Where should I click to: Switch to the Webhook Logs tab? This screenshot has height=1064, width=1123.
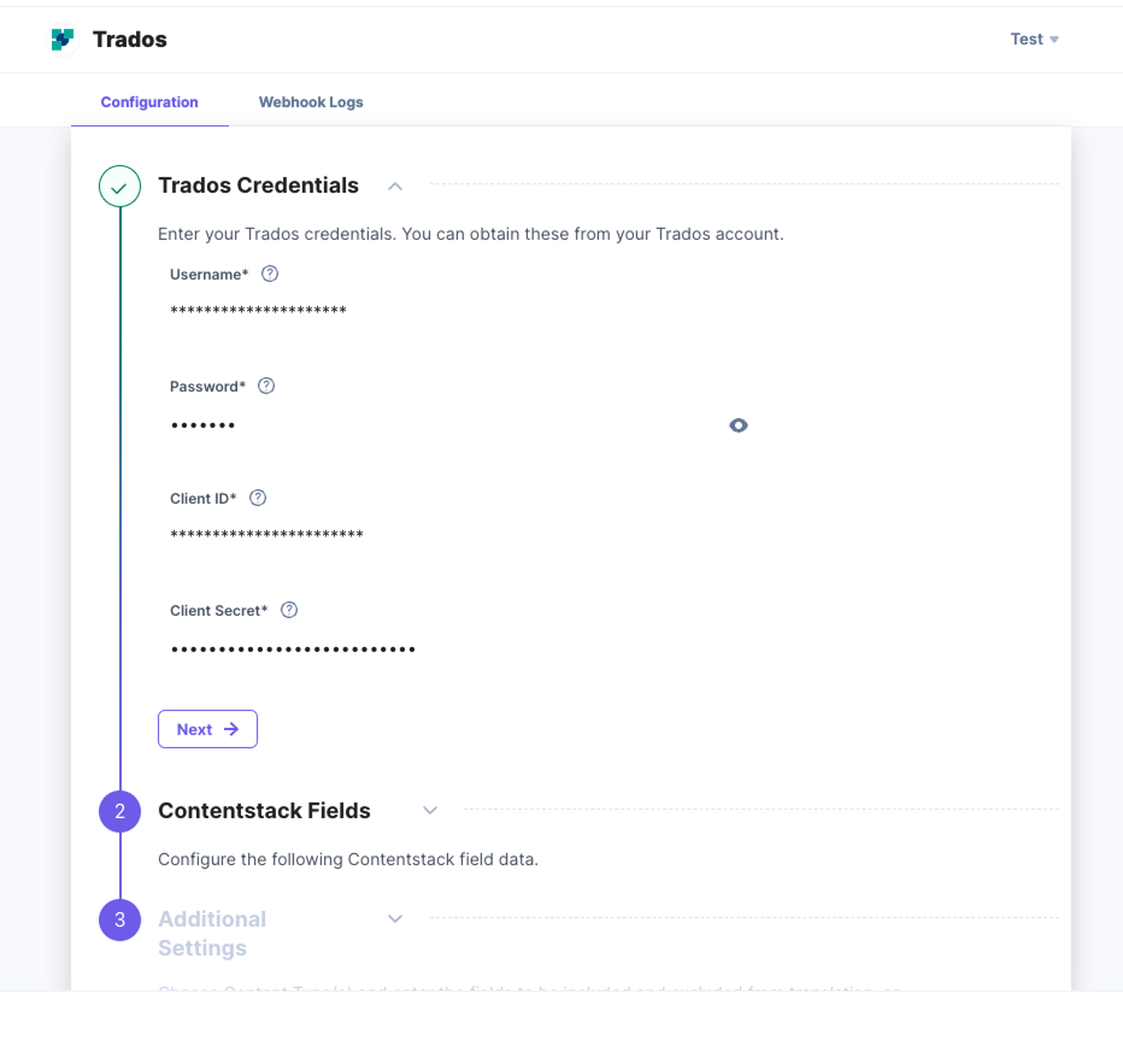(311, 102)
